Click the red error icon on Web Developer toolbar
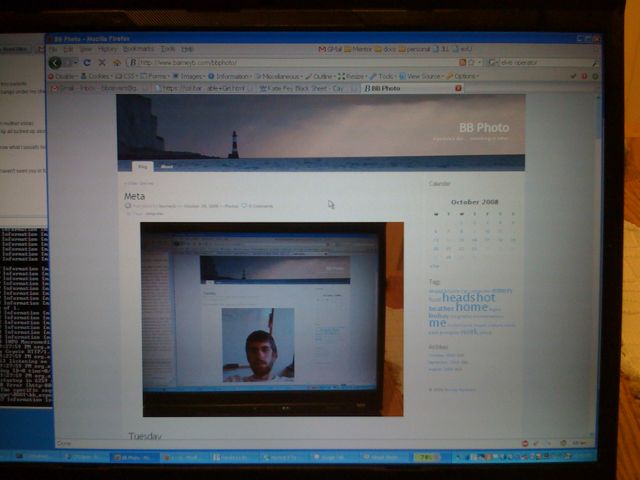The width and height of the screenshot is (640, 480). pos(584,76)
